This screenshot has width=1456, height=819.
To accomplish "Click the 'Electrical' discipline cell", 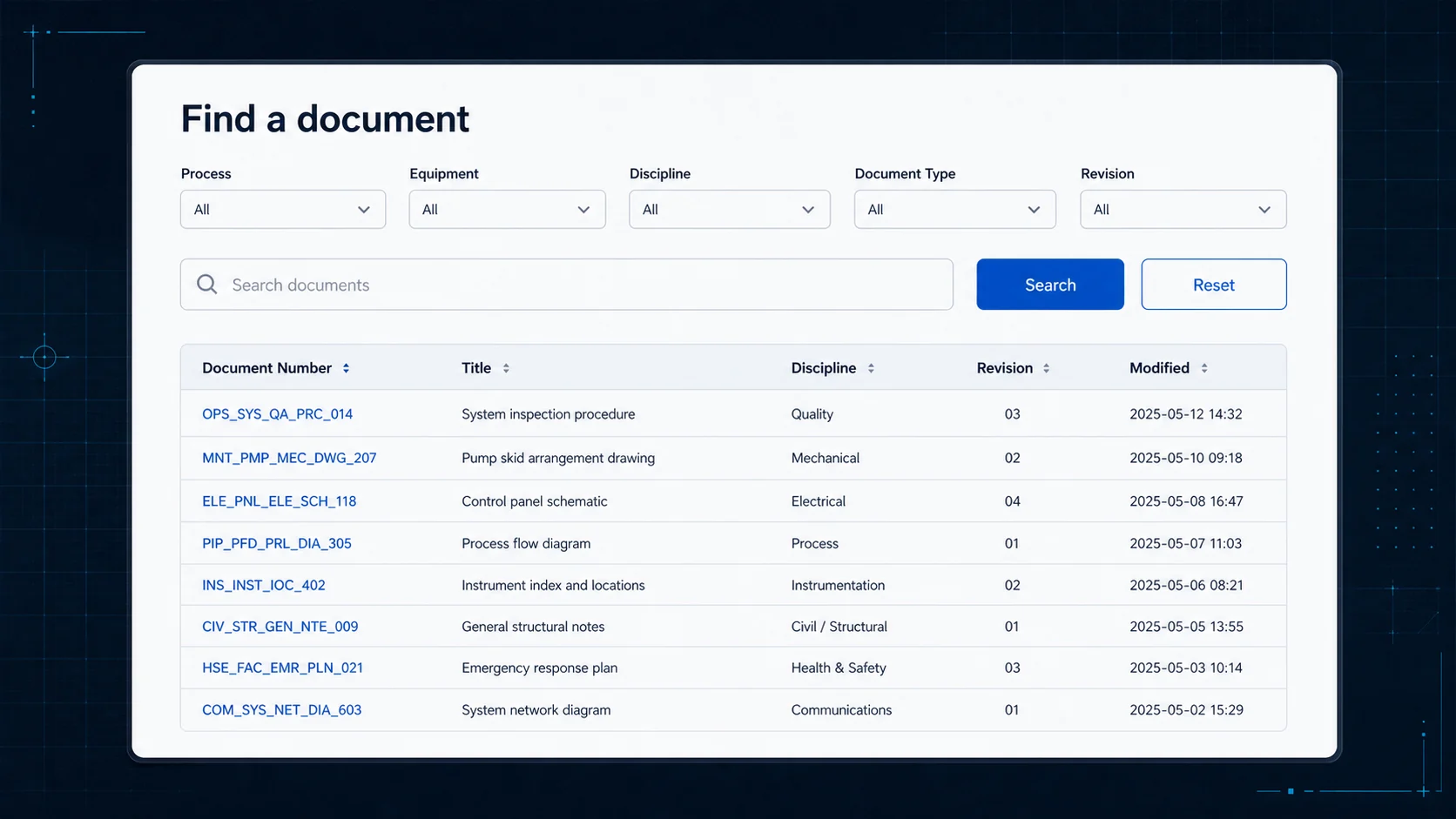I will pos(818,501).
